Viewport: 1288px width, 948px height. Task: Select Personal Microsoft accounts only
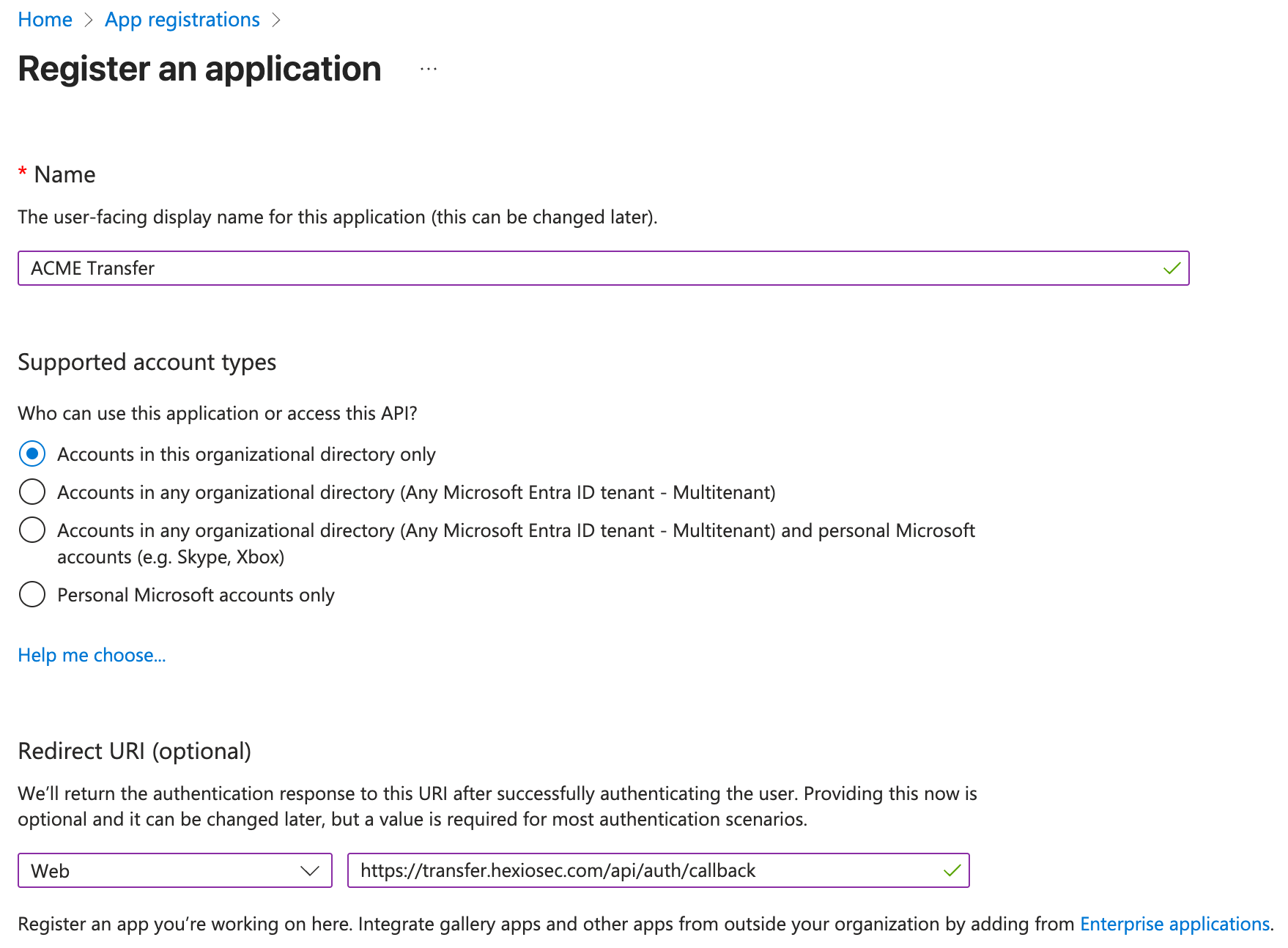click(x=32, y=595)
